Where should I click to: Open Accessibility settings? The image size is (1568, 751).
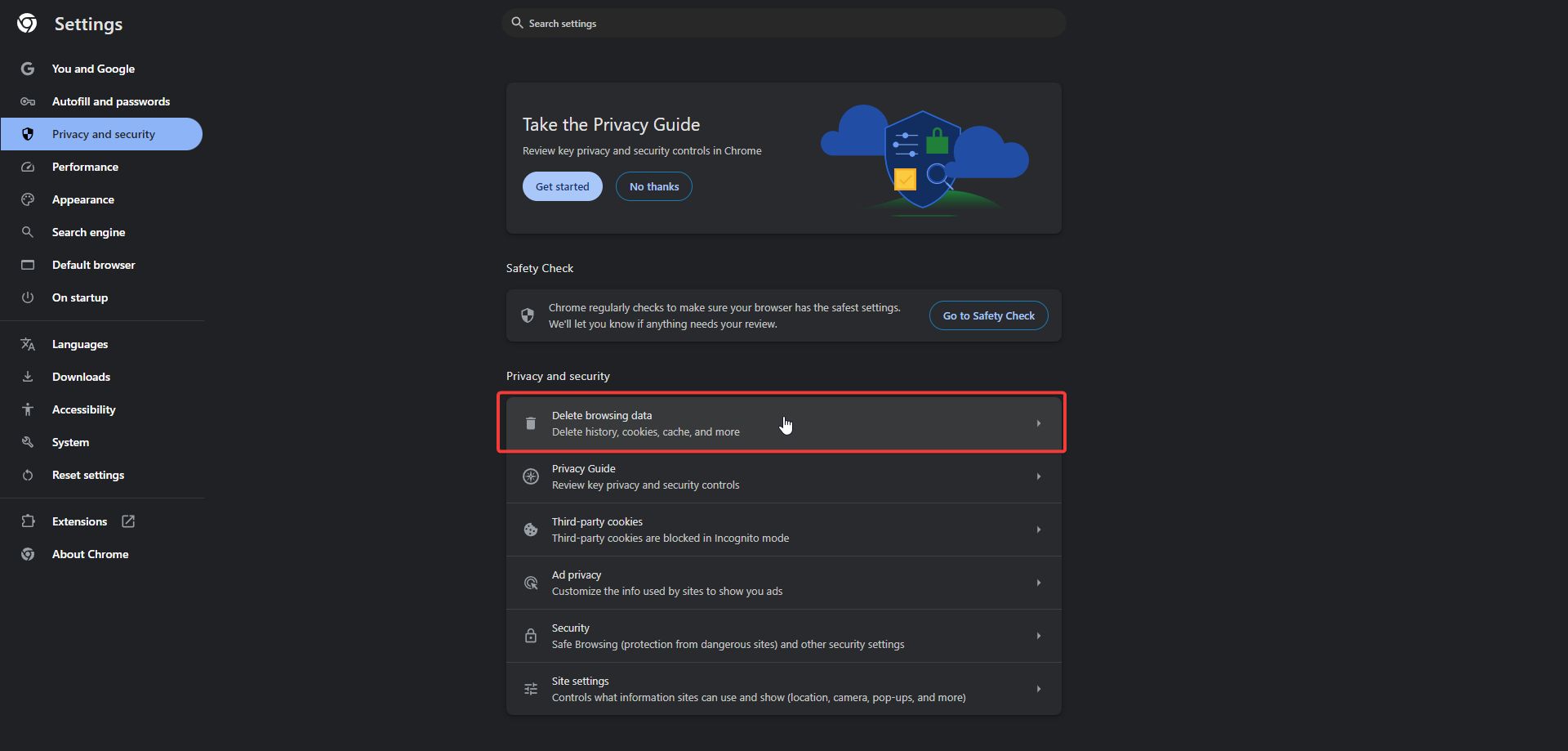pos(101,409)
